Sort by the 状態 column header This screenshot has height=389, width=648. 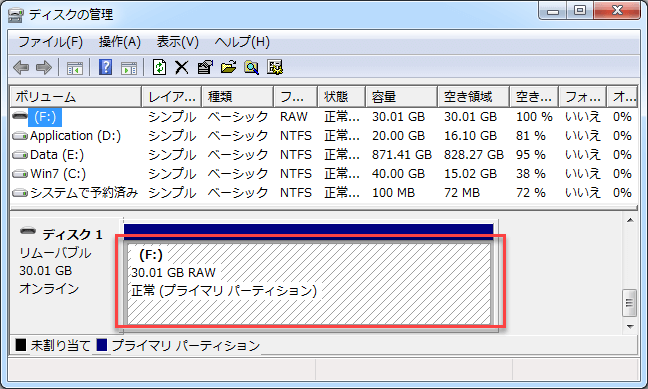click(341, 97)
